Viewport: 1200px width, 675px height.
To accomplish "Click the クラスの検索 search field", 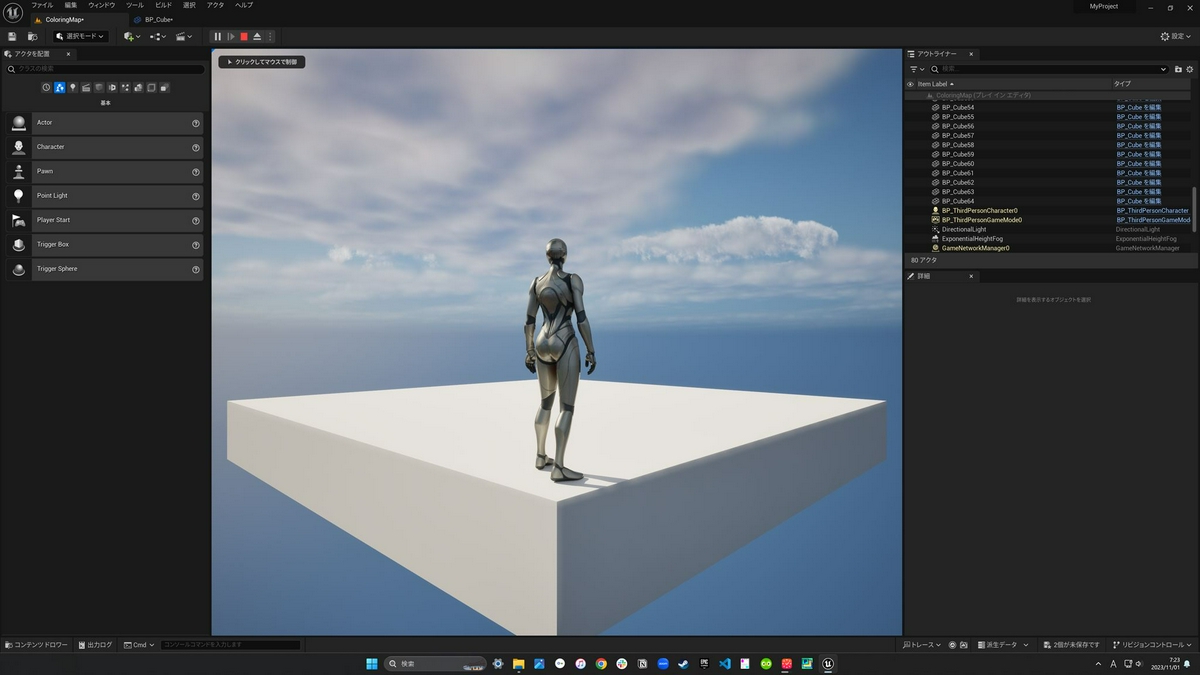I will point(104,69).
